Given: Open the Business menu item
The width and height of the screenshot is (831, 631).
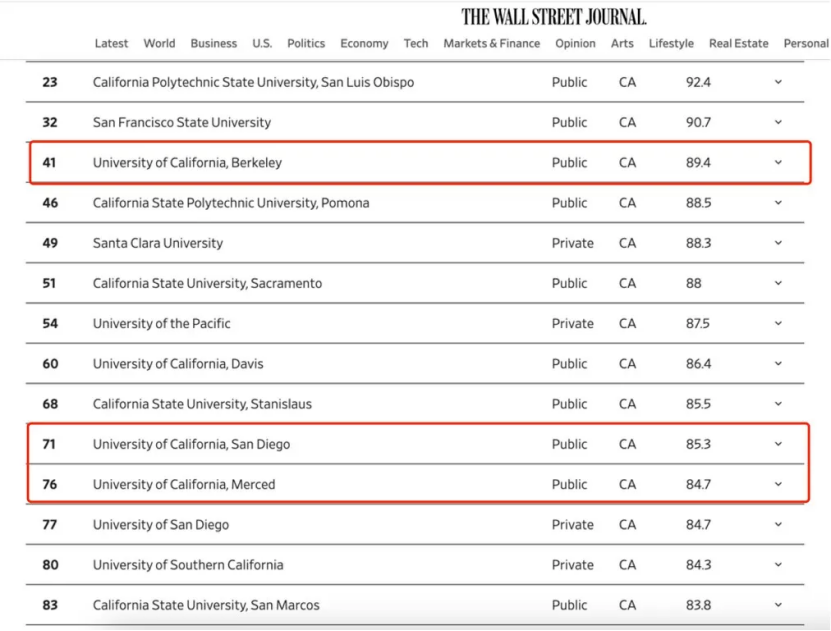Looking at the screenshot, I should [x=214, y=43].
